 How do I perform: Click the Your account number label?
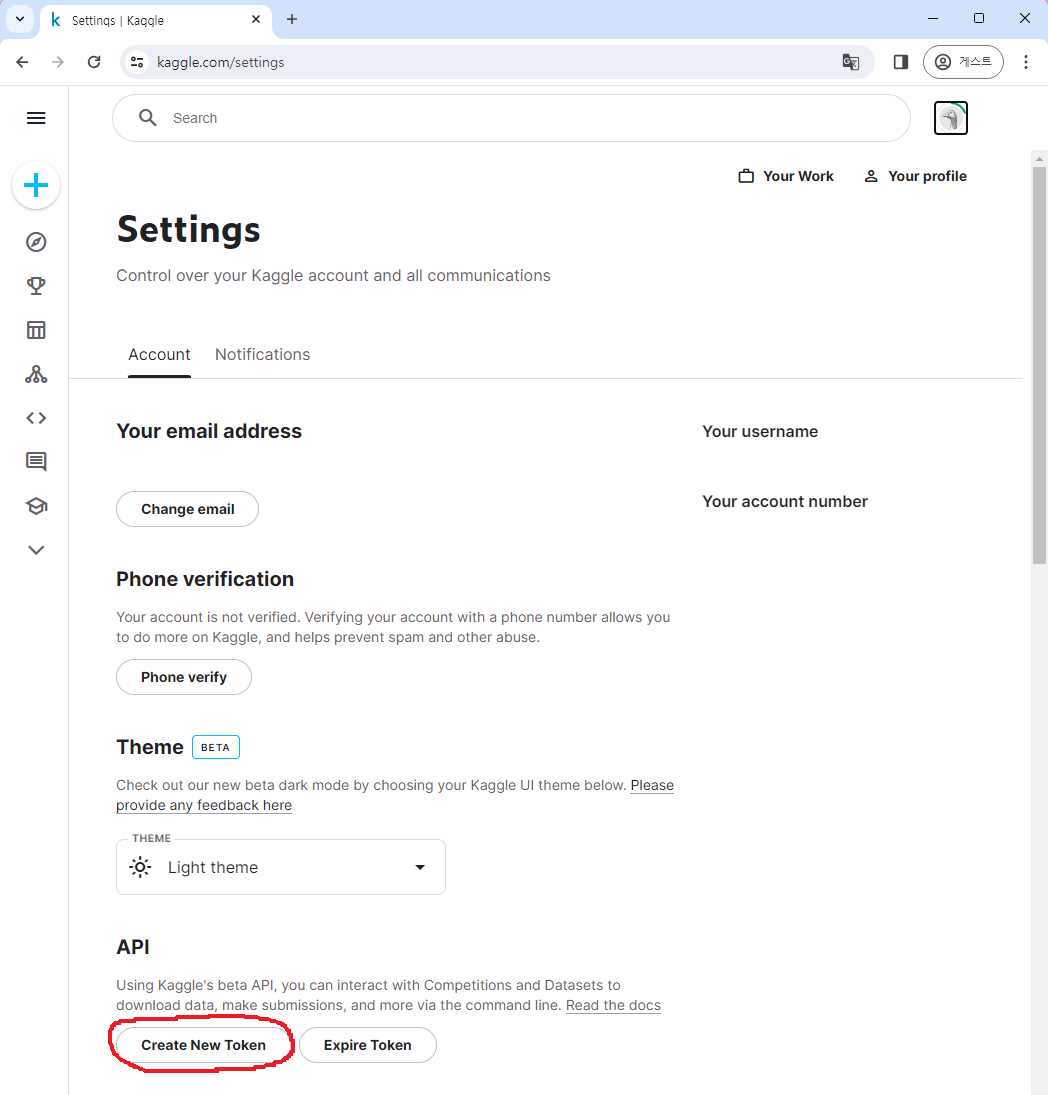tap(785, 501)
